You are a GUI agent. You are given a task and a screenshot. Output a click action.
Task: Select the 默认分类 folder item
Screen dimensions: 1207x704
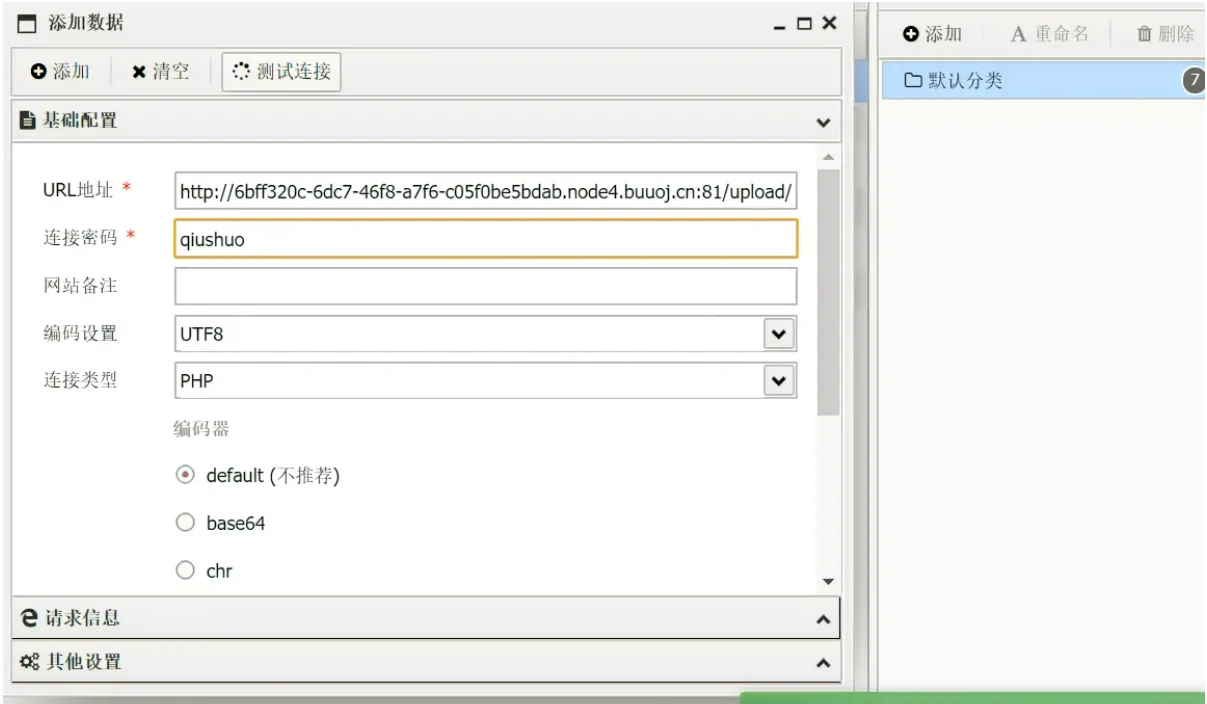[x=1042, y=80]
